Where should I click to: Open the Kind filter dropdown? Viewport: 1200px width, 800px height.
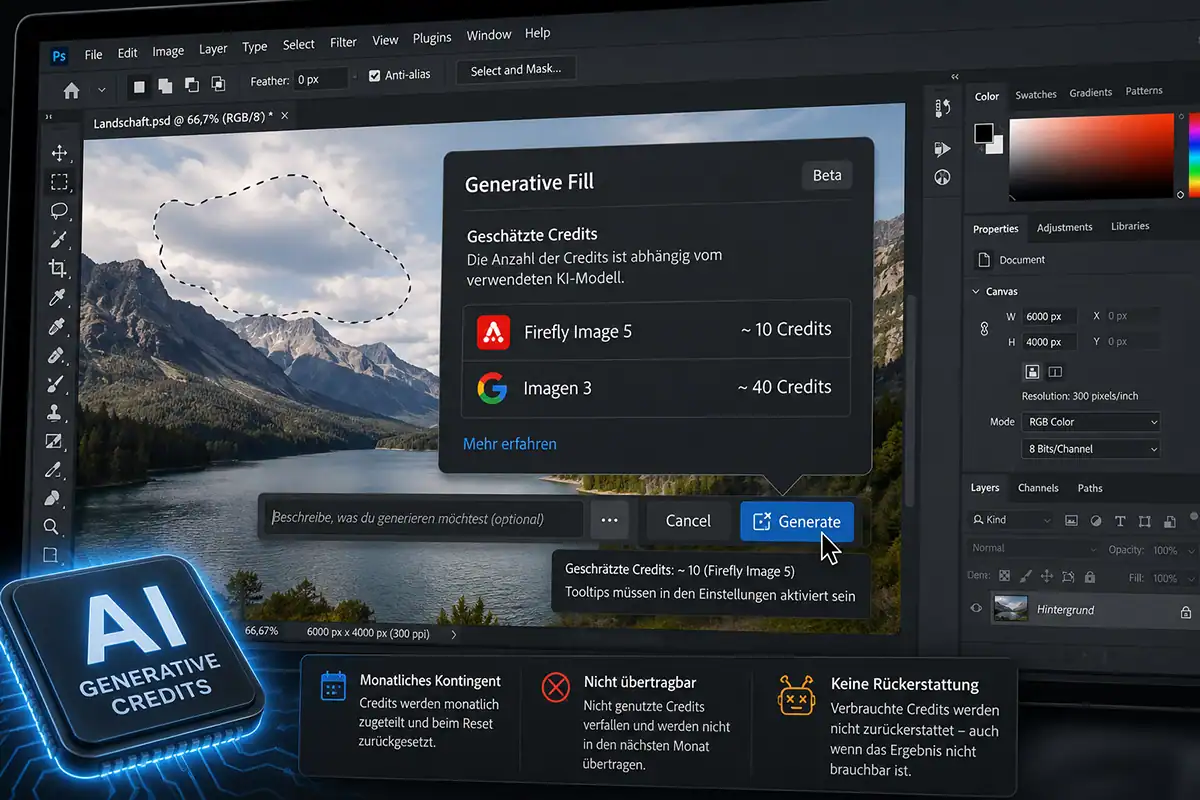(1011, 520)
